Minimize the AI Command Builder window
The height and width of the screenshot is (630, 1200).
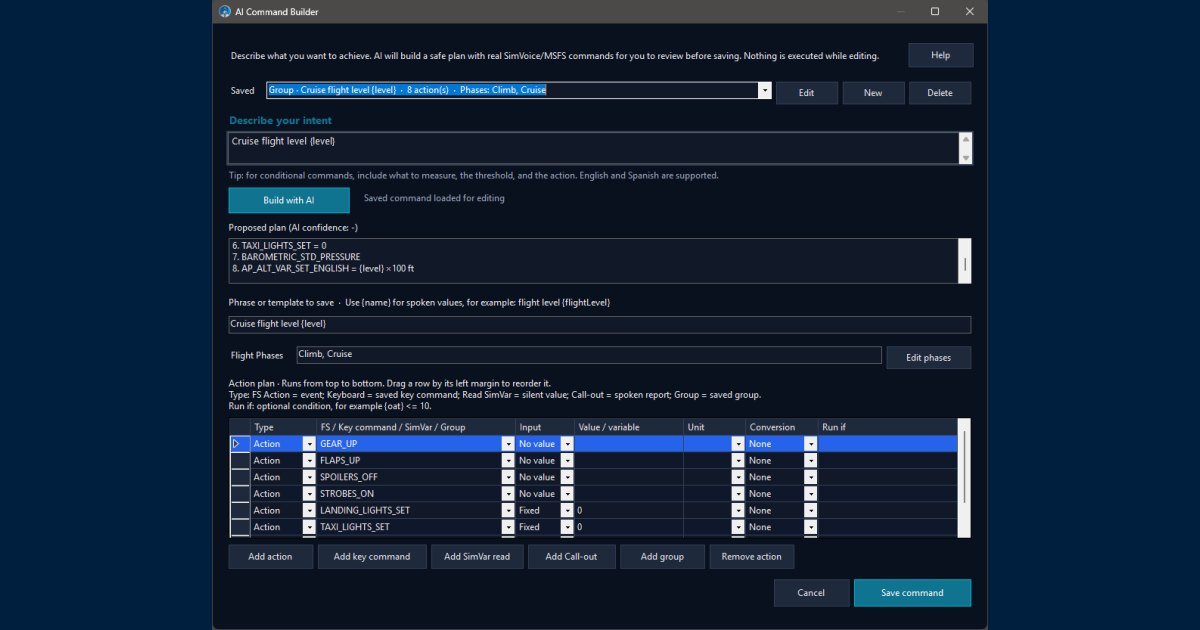point(900,12)
